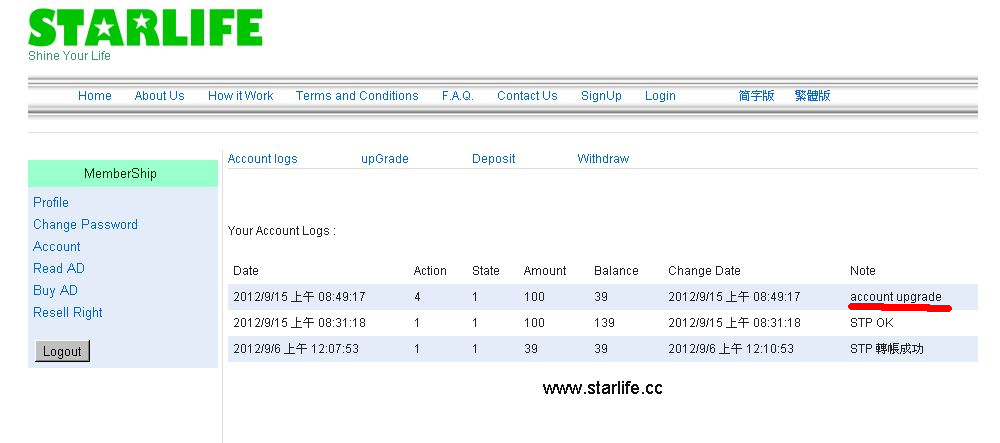Open the upGrade tab

click(x=385, y=159)
